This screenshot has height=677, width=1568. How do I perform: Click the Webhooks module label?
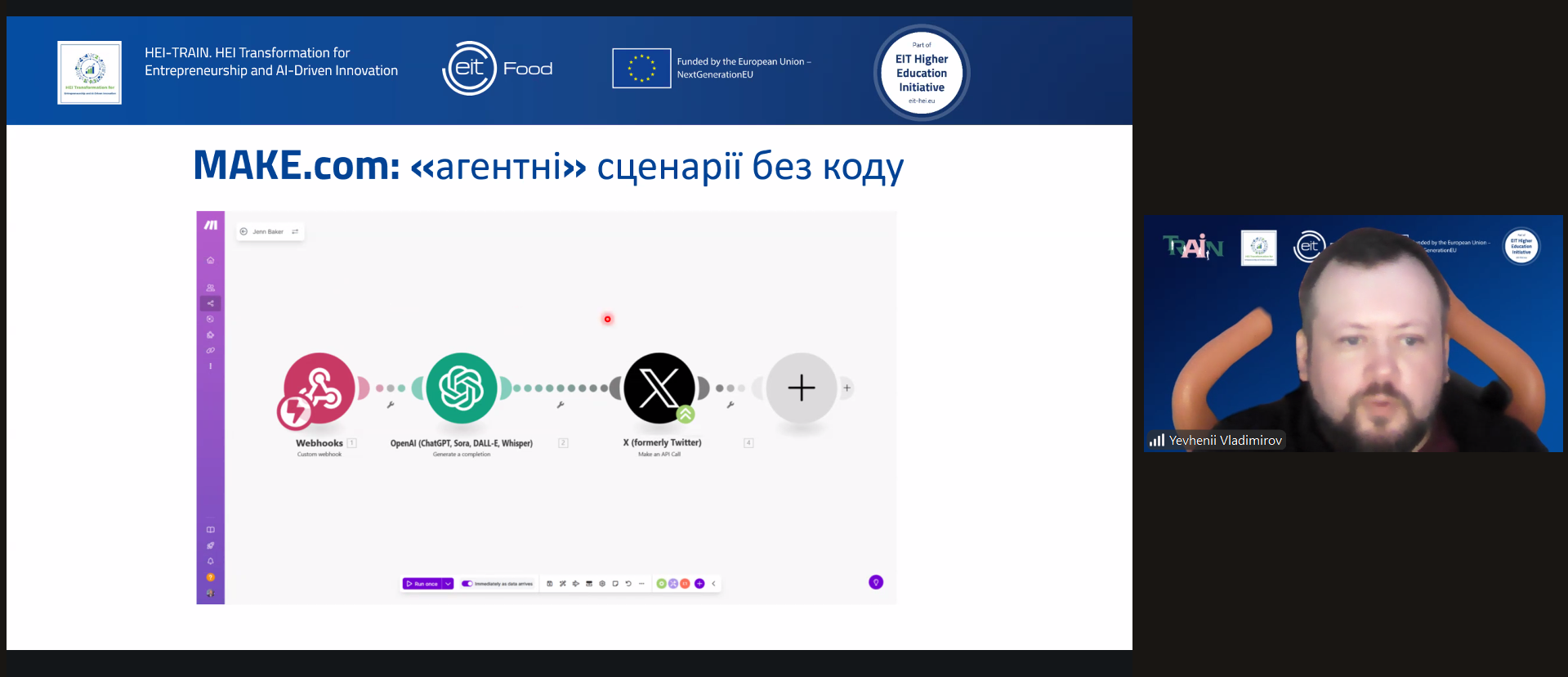tap(319, 443)
